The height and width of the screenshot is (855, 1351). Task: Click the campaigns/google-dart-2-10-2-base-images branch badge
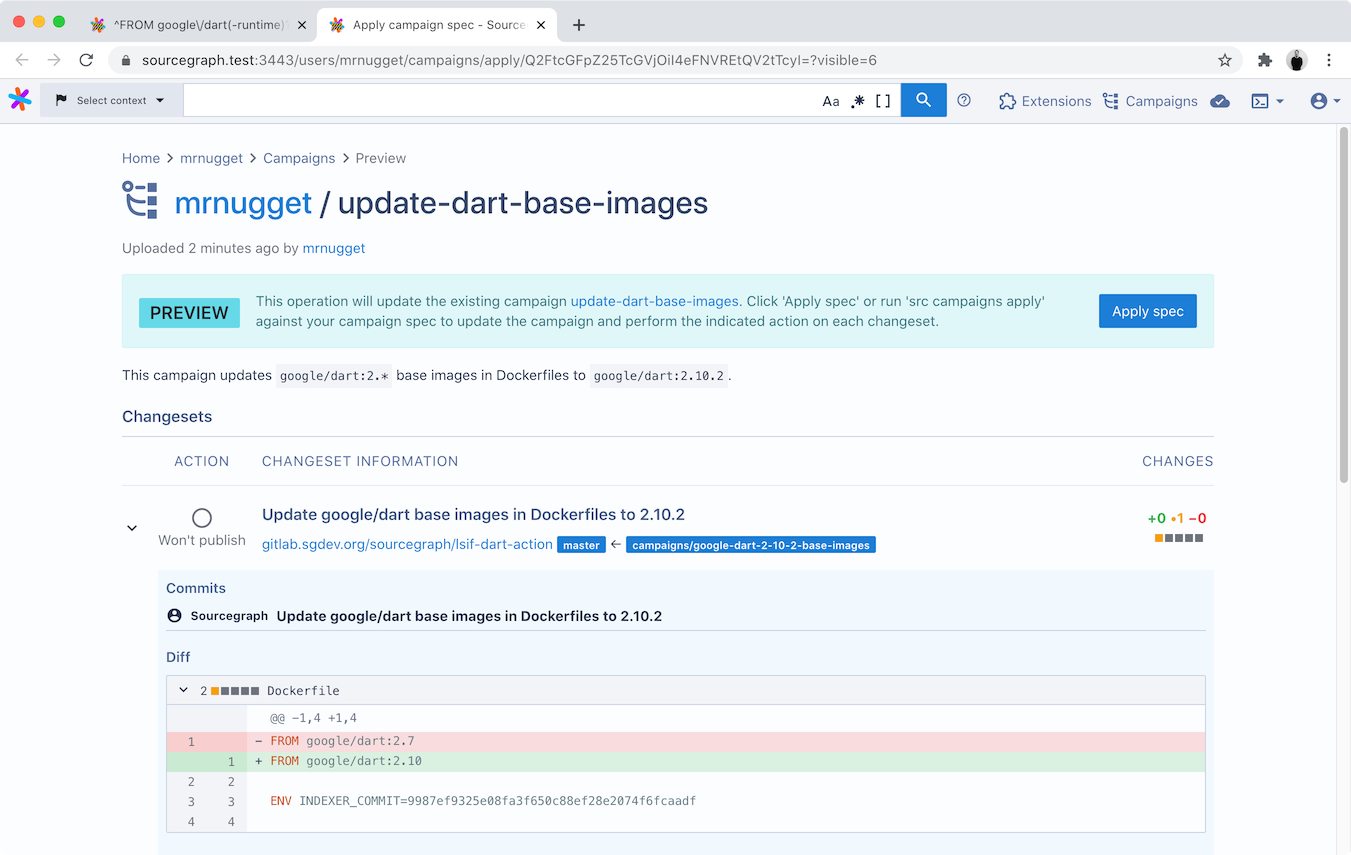pyautogui.click(x=751, y=545)
